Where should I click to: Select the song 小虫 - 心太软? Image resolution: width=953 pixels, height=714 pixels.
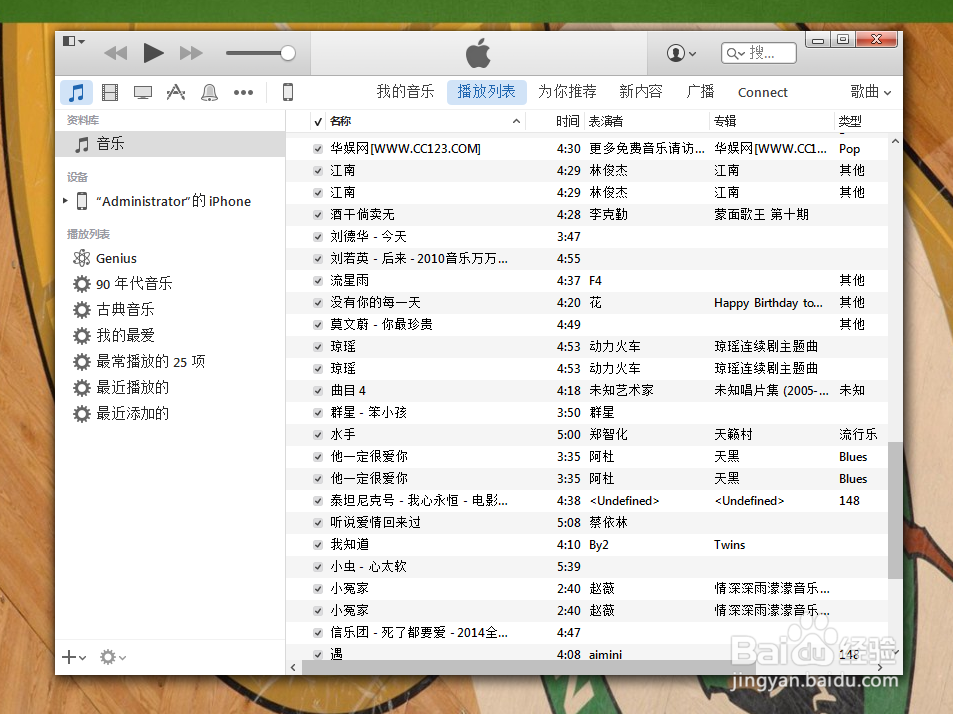coord(368,566)
